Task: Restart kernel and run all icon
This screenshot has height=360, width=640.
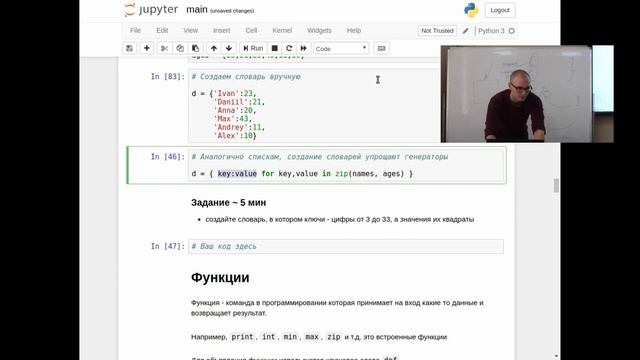Action: 304,48
